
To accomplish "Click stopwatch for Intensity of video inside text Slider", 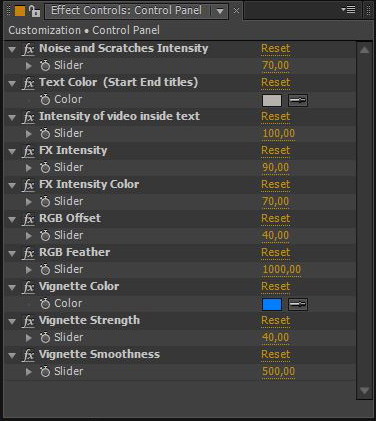I will pyautogui.click(x=45, y=134).
